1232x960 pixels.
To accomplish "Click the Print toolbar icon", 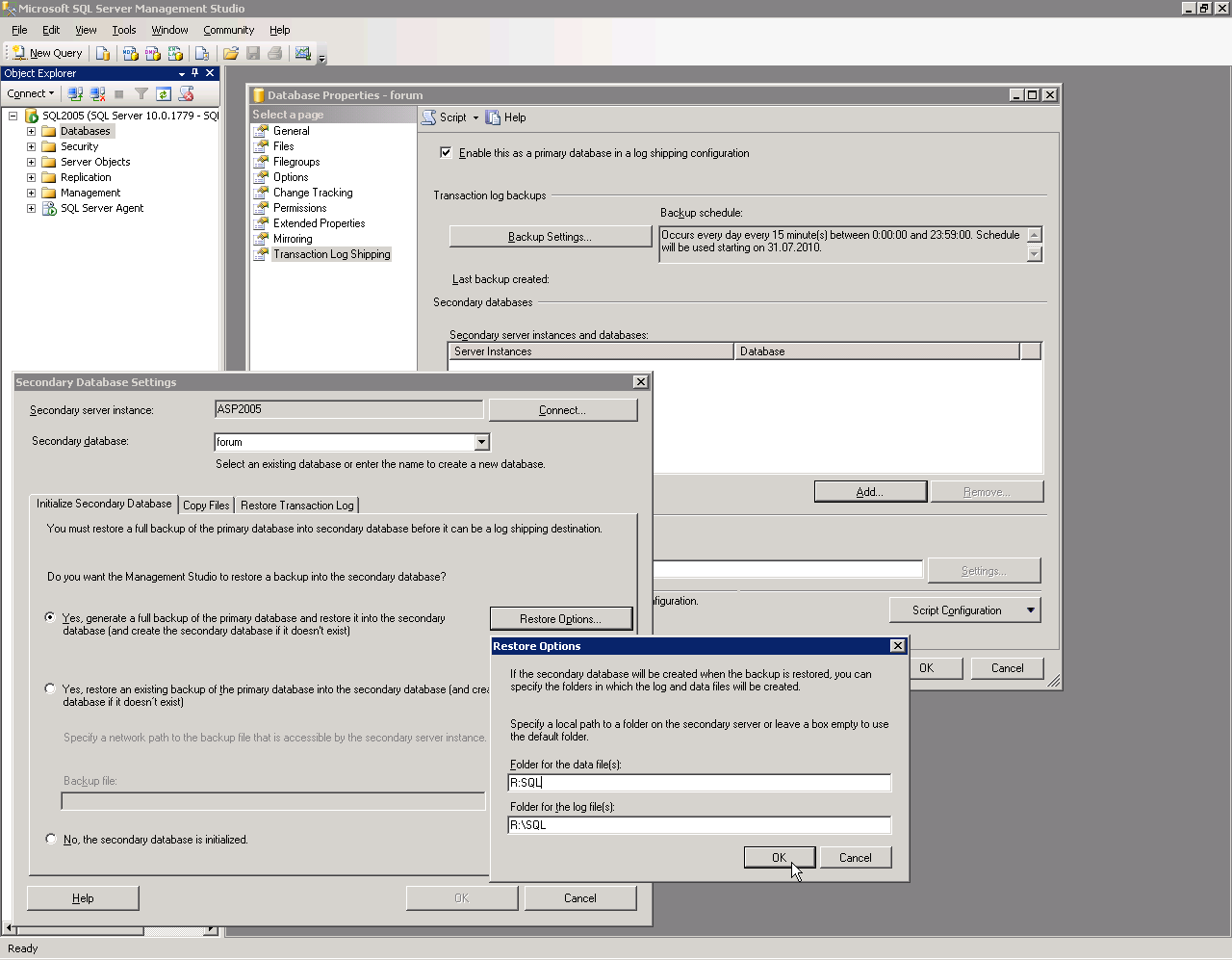I will (x=275, y=53).
